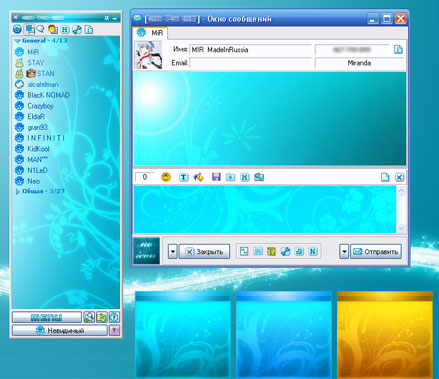Click the N icon in bottom toolbar
Viewport: 439px width, 379px height.
313,251
